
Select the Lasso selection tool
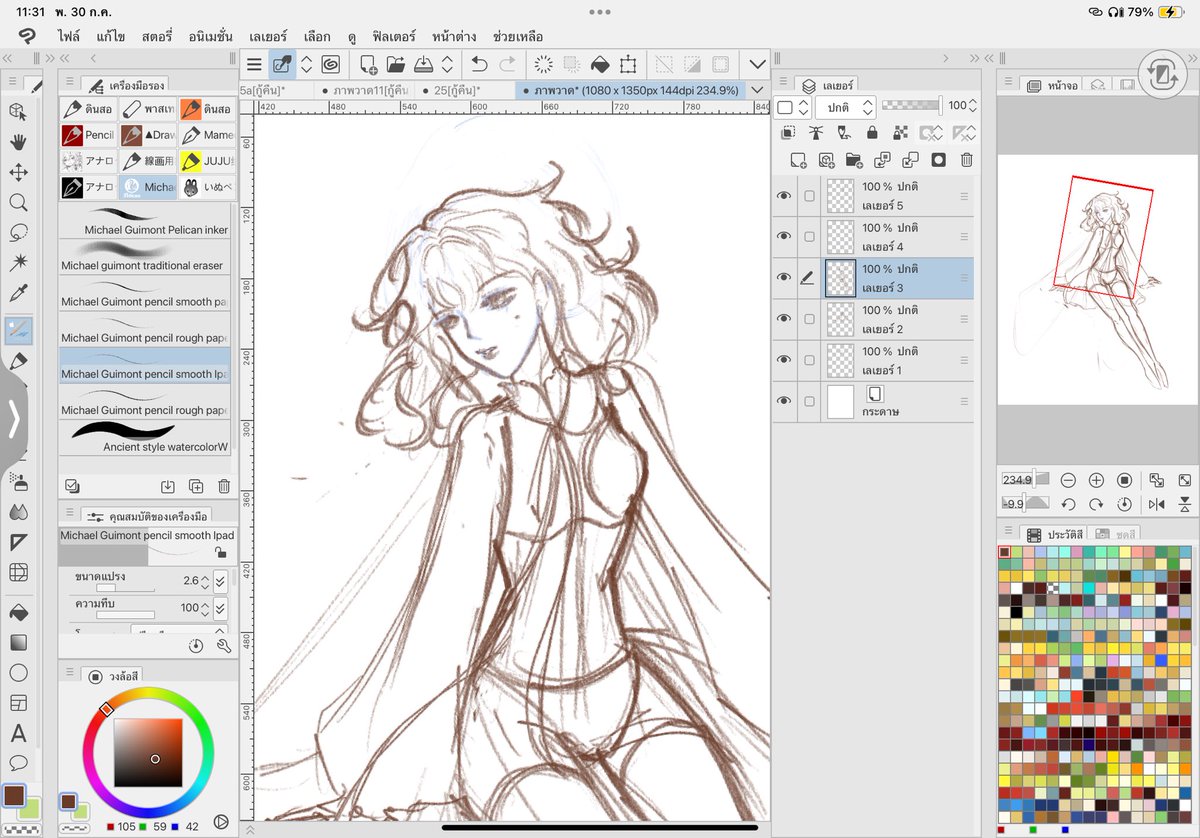coord(18,233)
